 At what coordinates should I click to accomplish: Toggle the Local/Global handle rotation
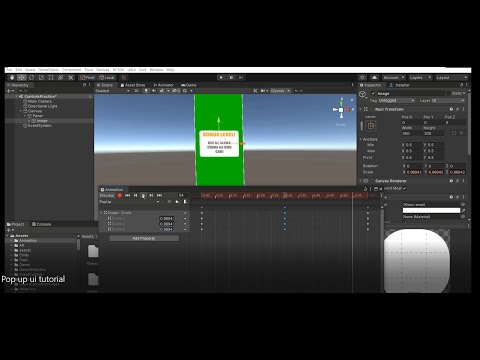click(x=107, y=77)
